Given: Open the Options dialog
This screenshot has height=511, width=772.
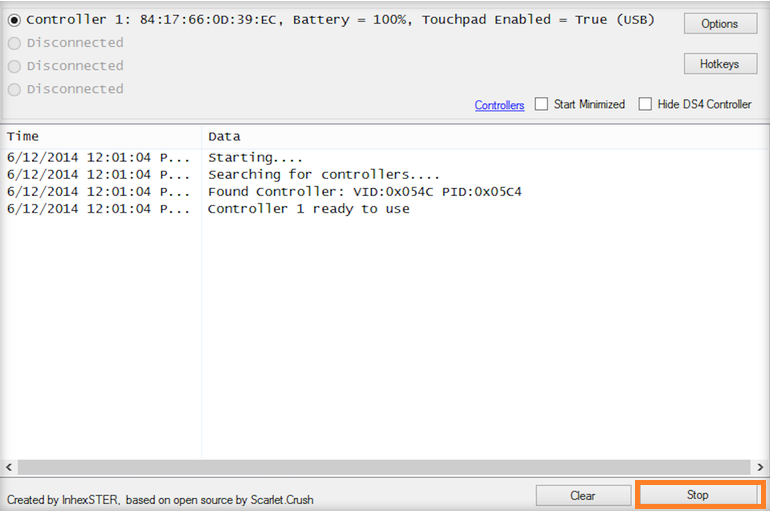Looking at the screenshot, I should click(x=719, y=24).
